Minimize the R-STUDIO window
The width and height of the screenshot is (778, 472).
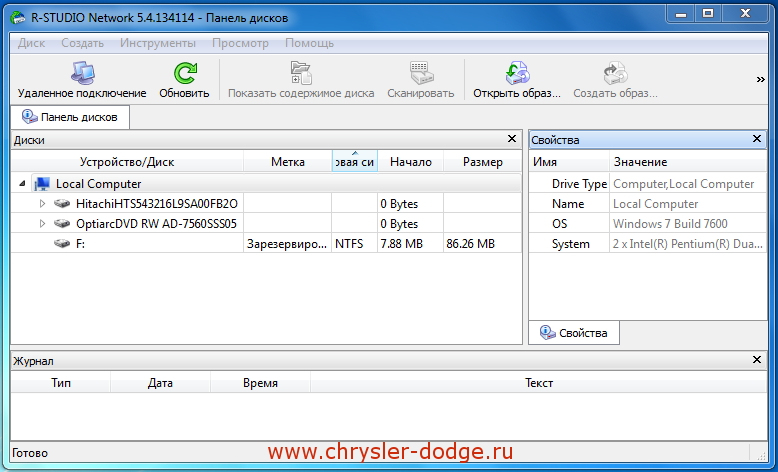coord(681,14)
